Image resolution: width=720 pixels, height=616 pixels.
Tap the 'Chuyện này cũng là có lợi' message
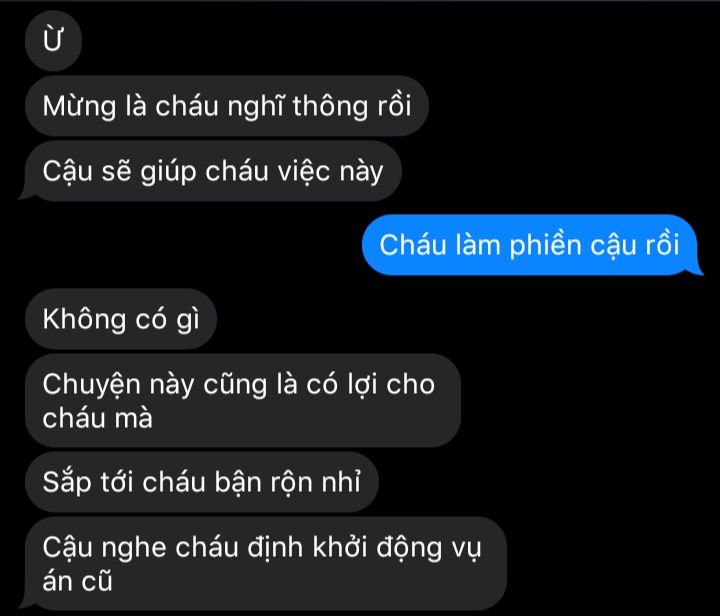click(243, 400)
